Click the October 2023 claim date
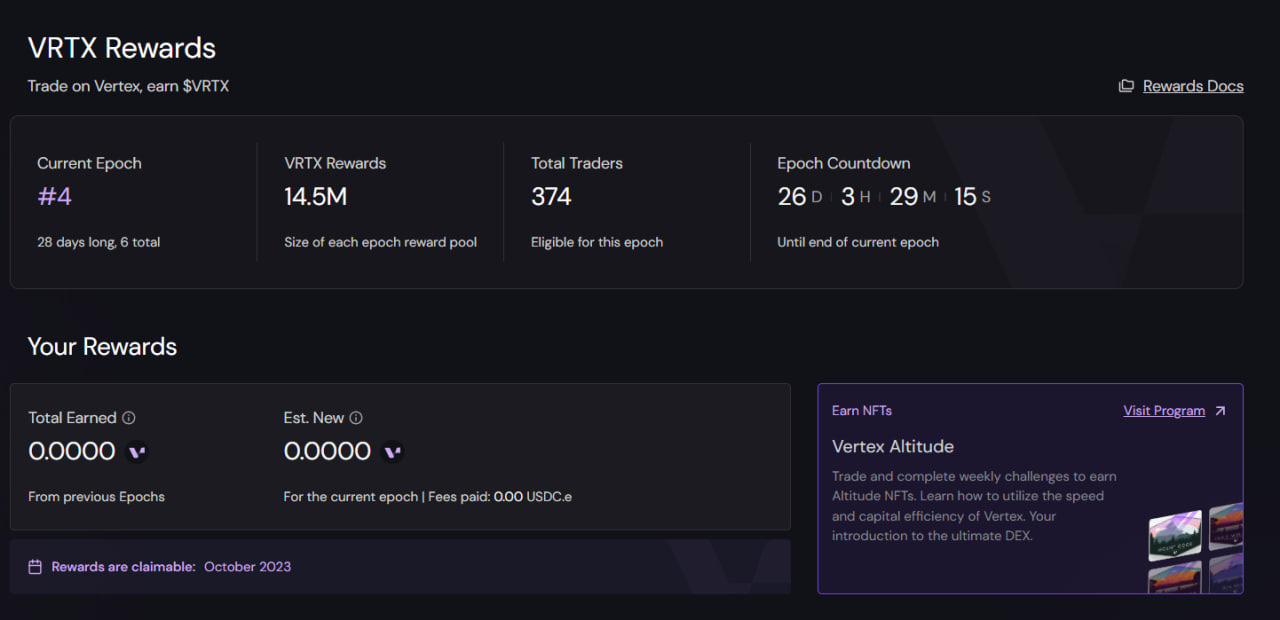 tap(247, 567)
